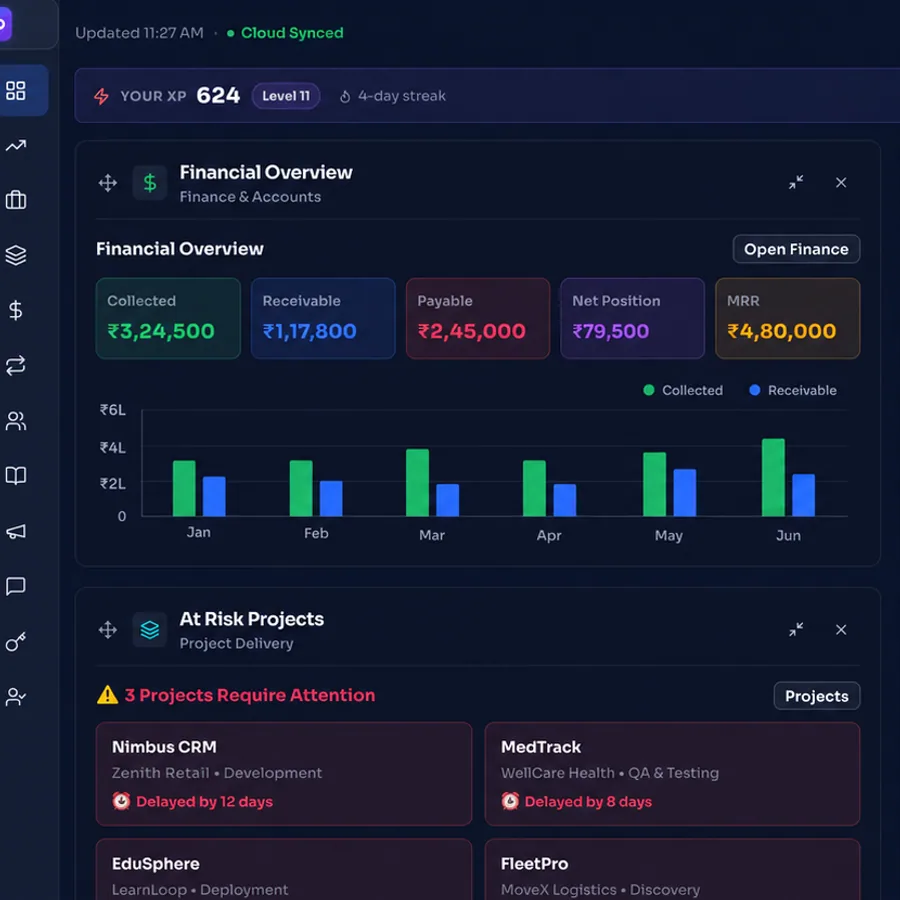Click the purple app logo
The height and width of the screenshot is (900, 900).
5,24
